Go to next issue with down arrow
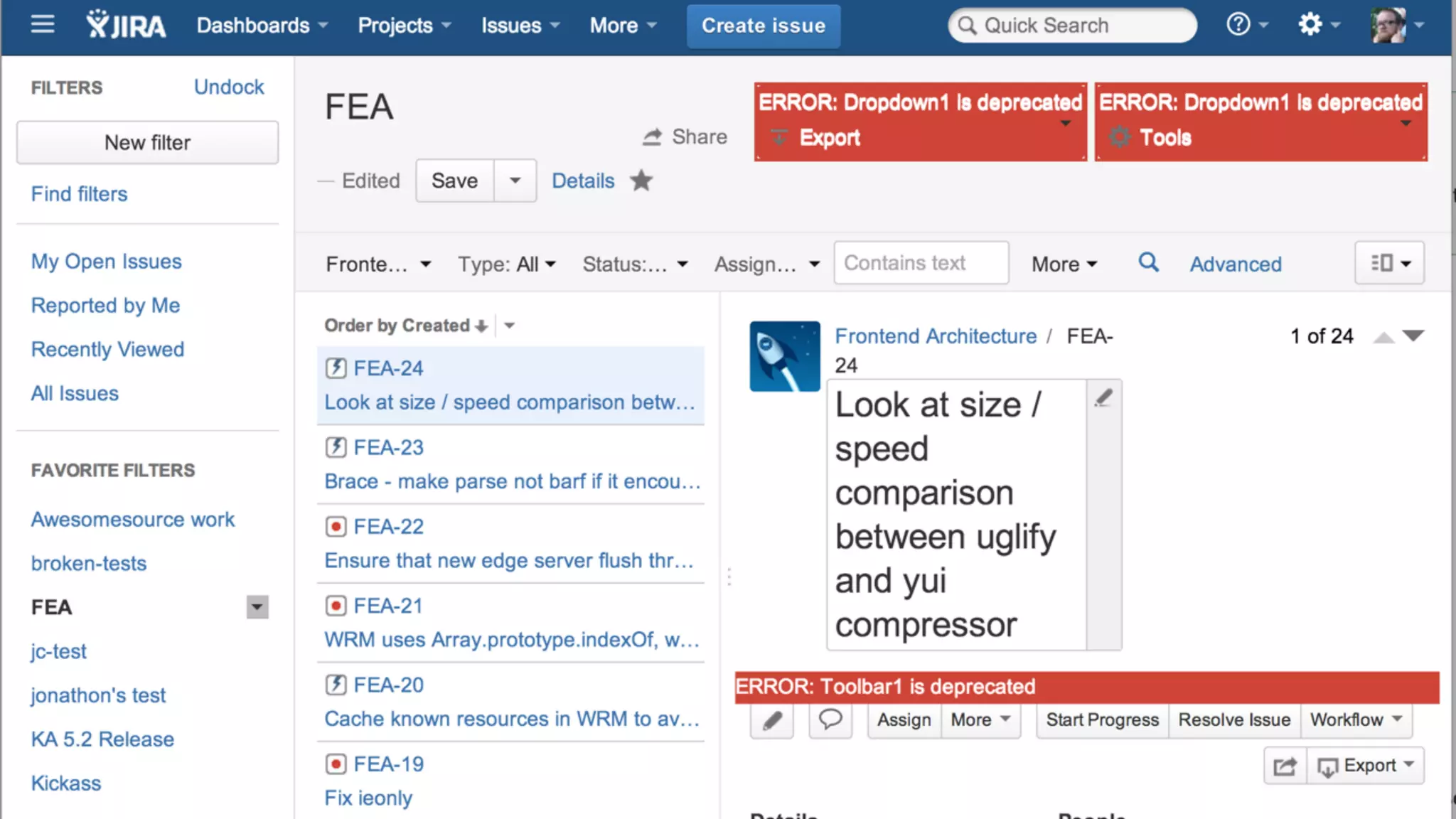The width and height of the screenshot is (1456, 819). [x=1413, y=336]
